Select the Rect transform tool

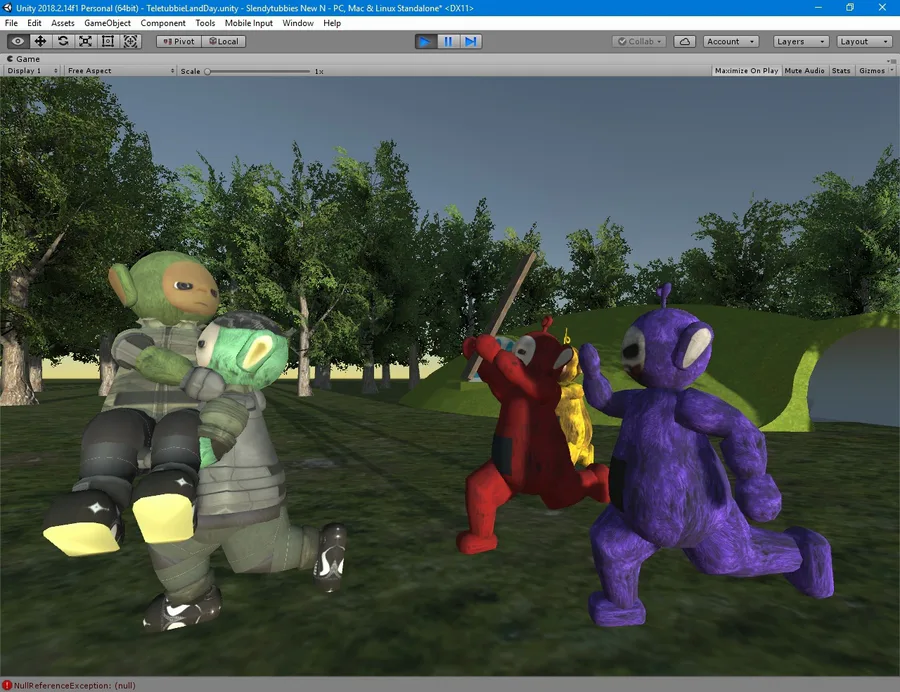107,41
